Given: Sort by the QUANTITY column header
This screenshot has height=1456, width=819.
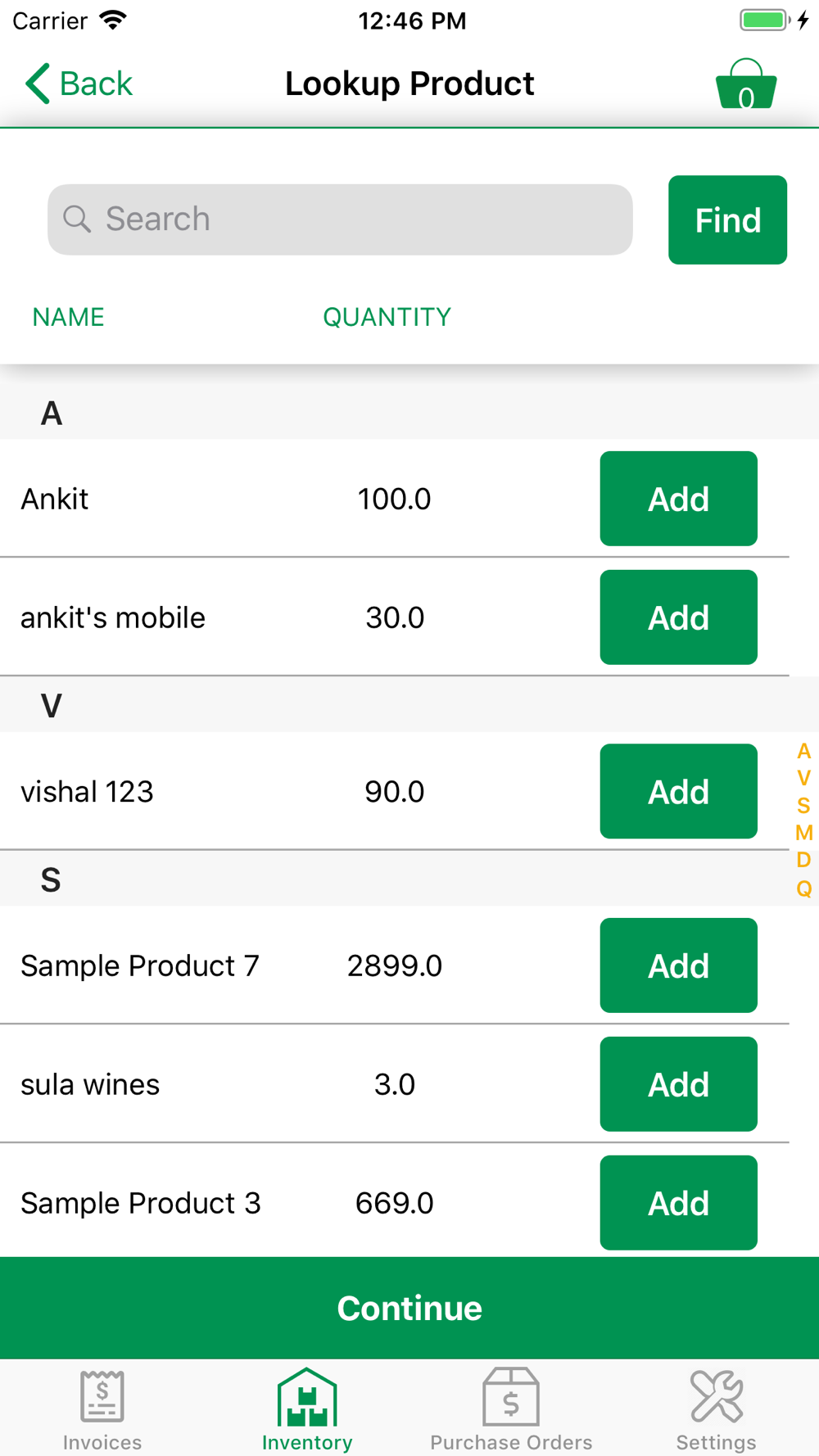Looking at the screenshot, I should pos(387,317).
